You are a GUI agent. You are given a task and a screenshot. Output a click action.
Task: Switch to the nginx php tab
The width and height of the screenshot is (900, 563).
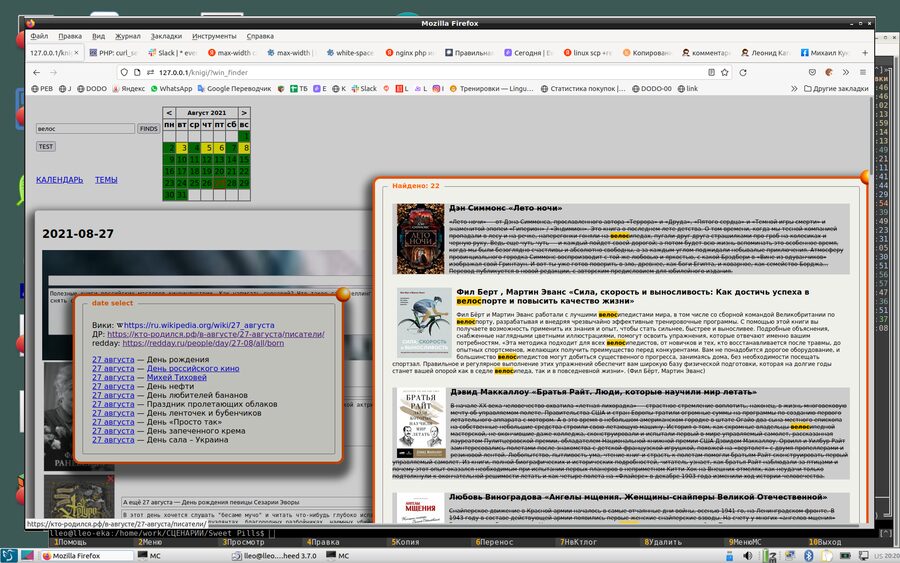coord(409,53)
